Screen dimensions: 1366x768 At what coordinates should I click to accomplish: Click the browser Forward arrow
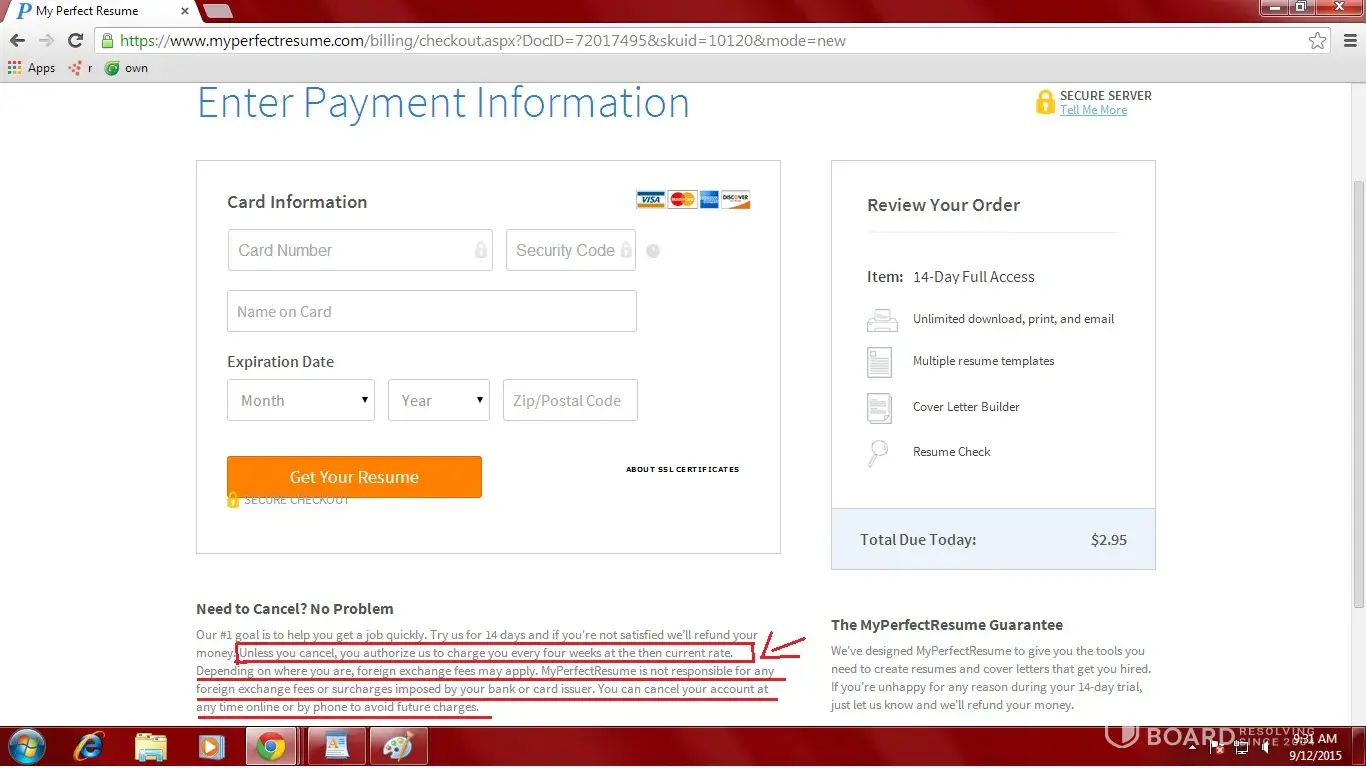(46, 41)
